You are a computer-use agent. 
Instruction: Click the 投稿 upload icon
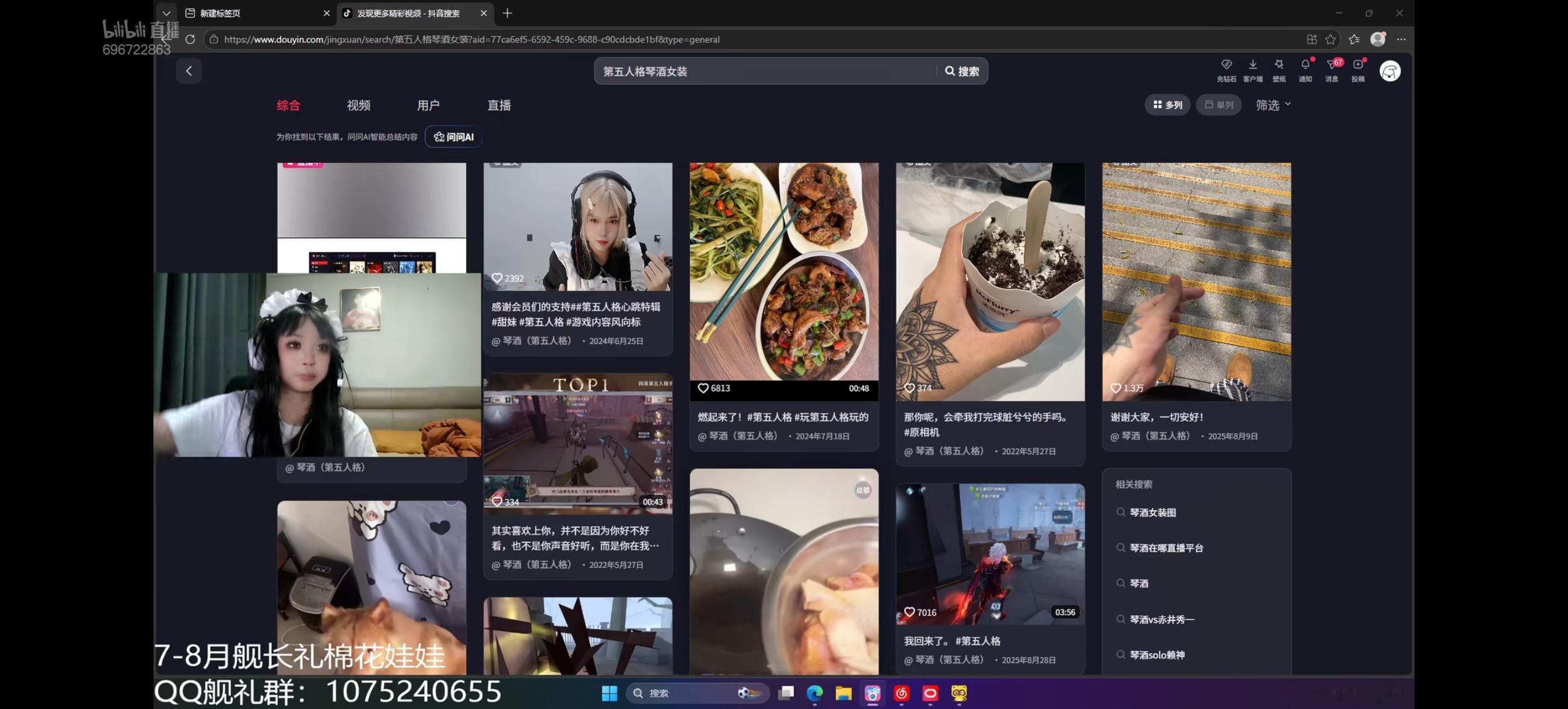[1358, 70]
